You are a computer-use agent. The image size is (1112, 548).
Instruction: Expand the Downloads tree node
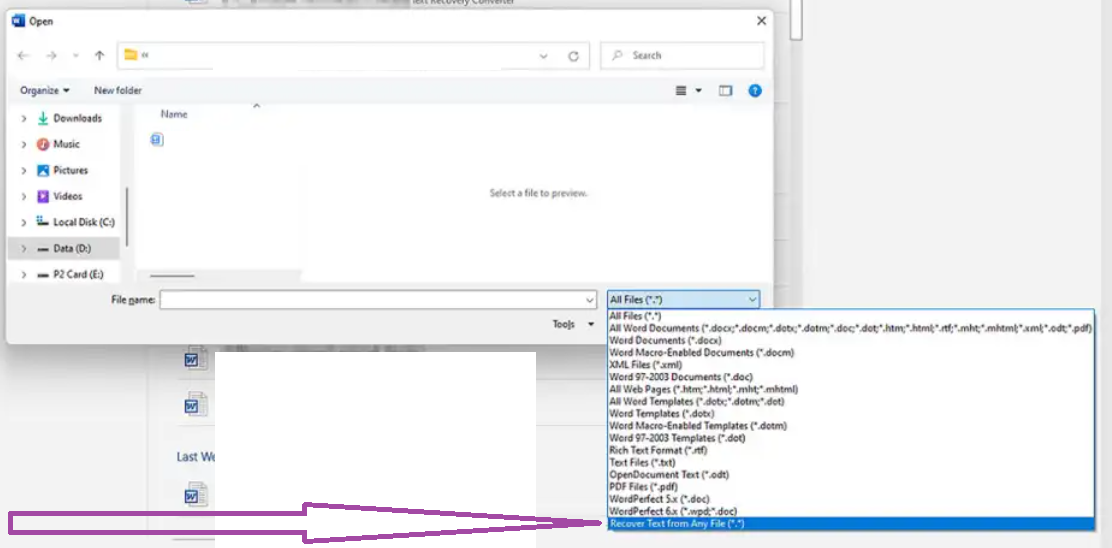click(x=24, y=118)
